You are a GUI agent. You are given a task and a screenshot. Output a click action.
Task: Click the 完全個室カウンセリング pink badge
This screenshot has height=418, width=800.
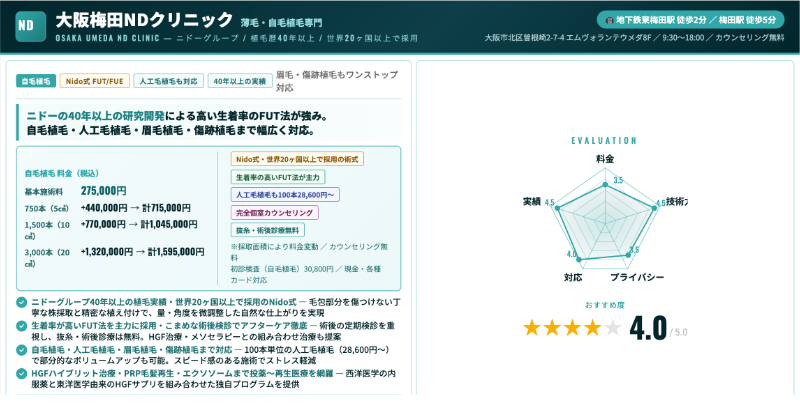[x=274, y=212]
